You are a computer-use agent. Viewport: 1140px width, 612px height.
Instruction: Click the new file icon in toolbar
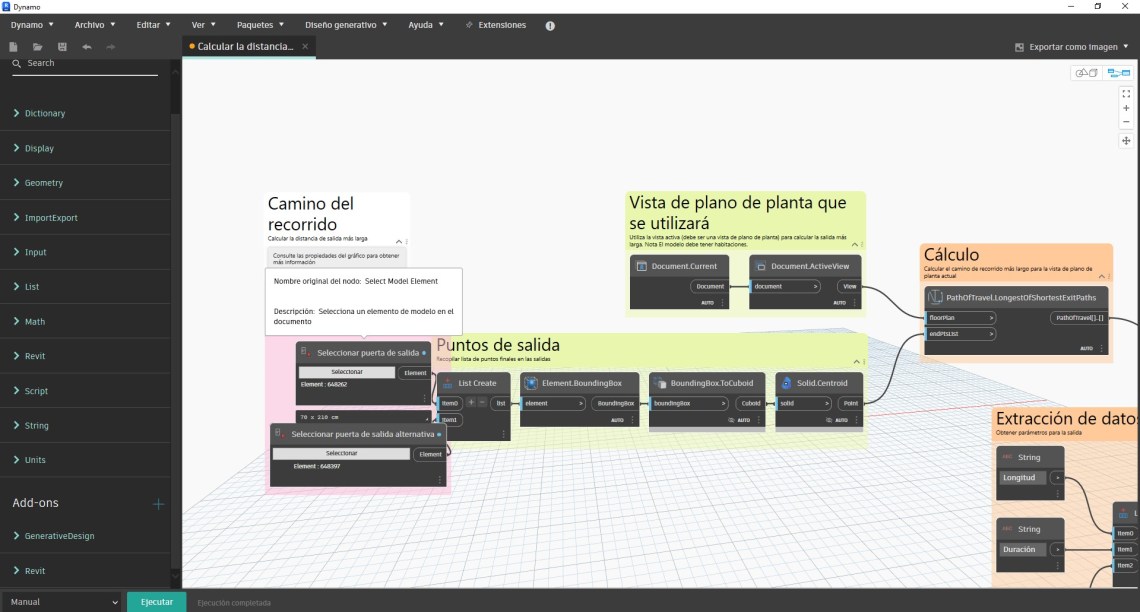[x=14, y=47]
